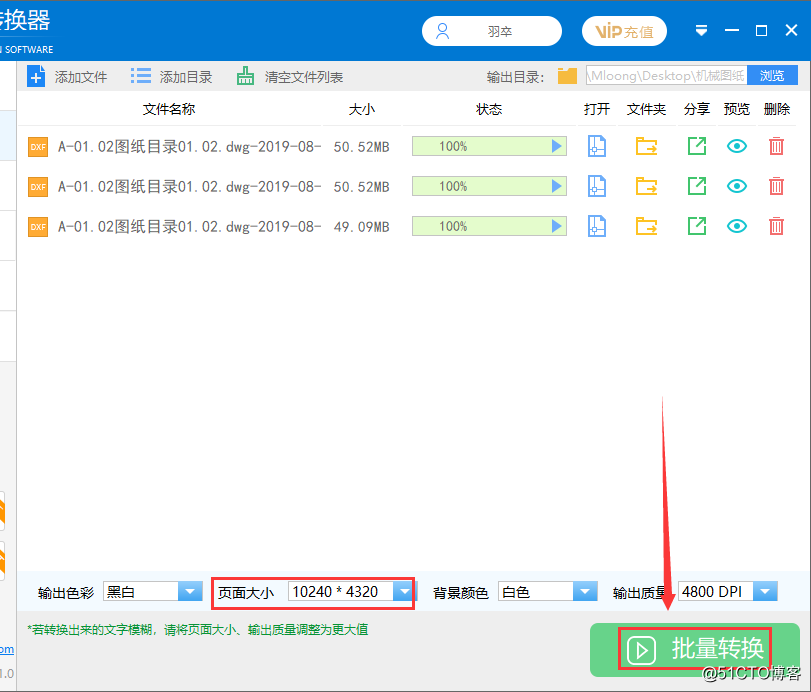
Task: Click the Add File plus icon
Action: point(36,77)
